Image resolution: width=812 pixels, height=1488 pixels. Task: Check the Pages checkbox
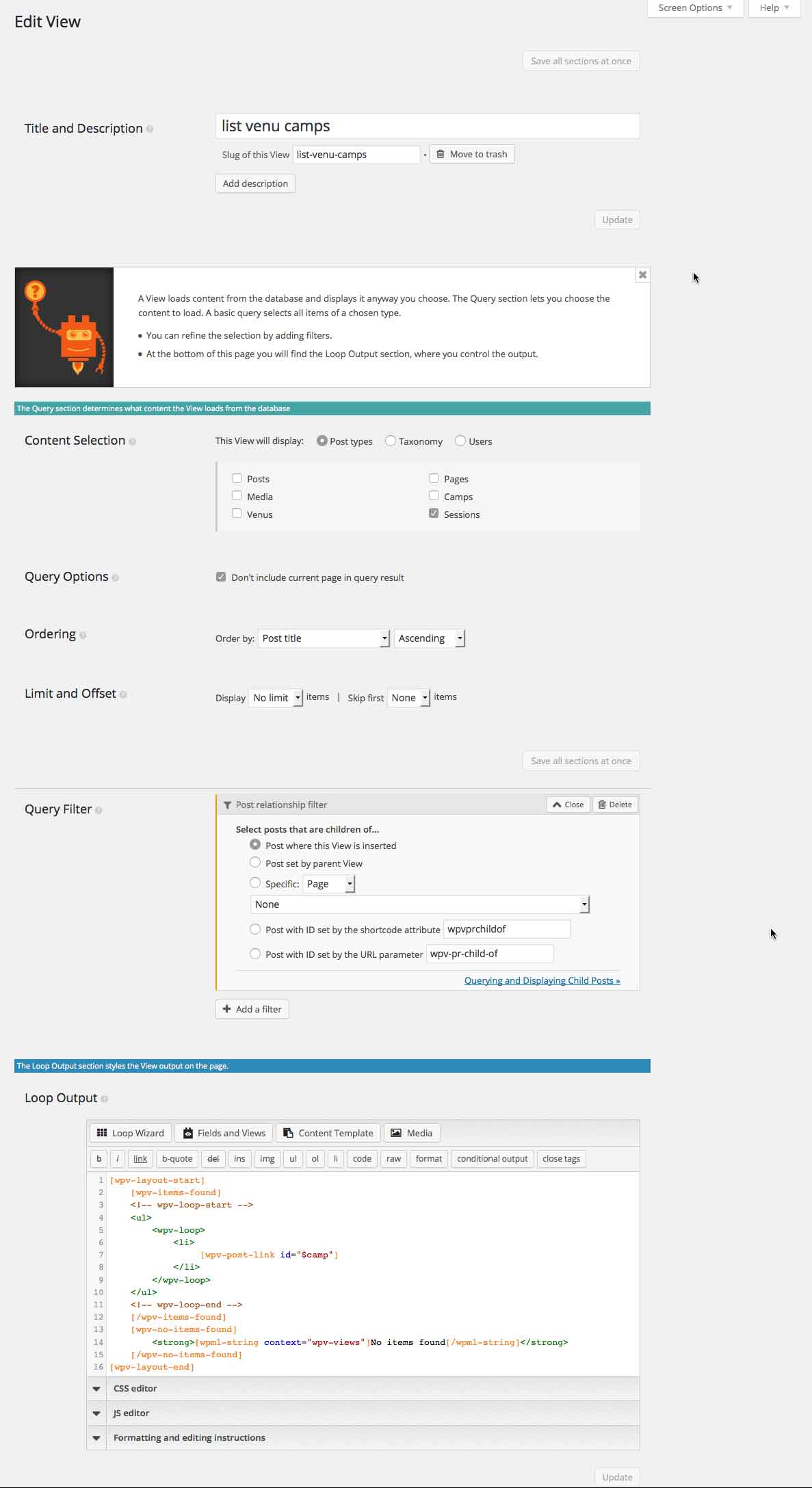click(434, 478)
